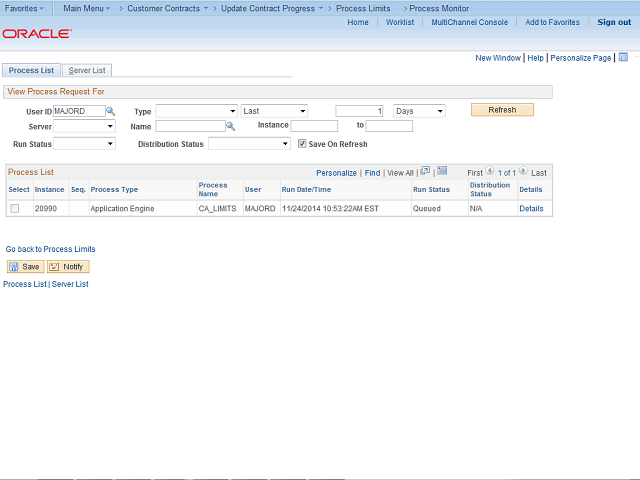The width and height of the screenshot is (640, 480).
Task: Sort by Run Date/Time column header
Action: (306, 189)
